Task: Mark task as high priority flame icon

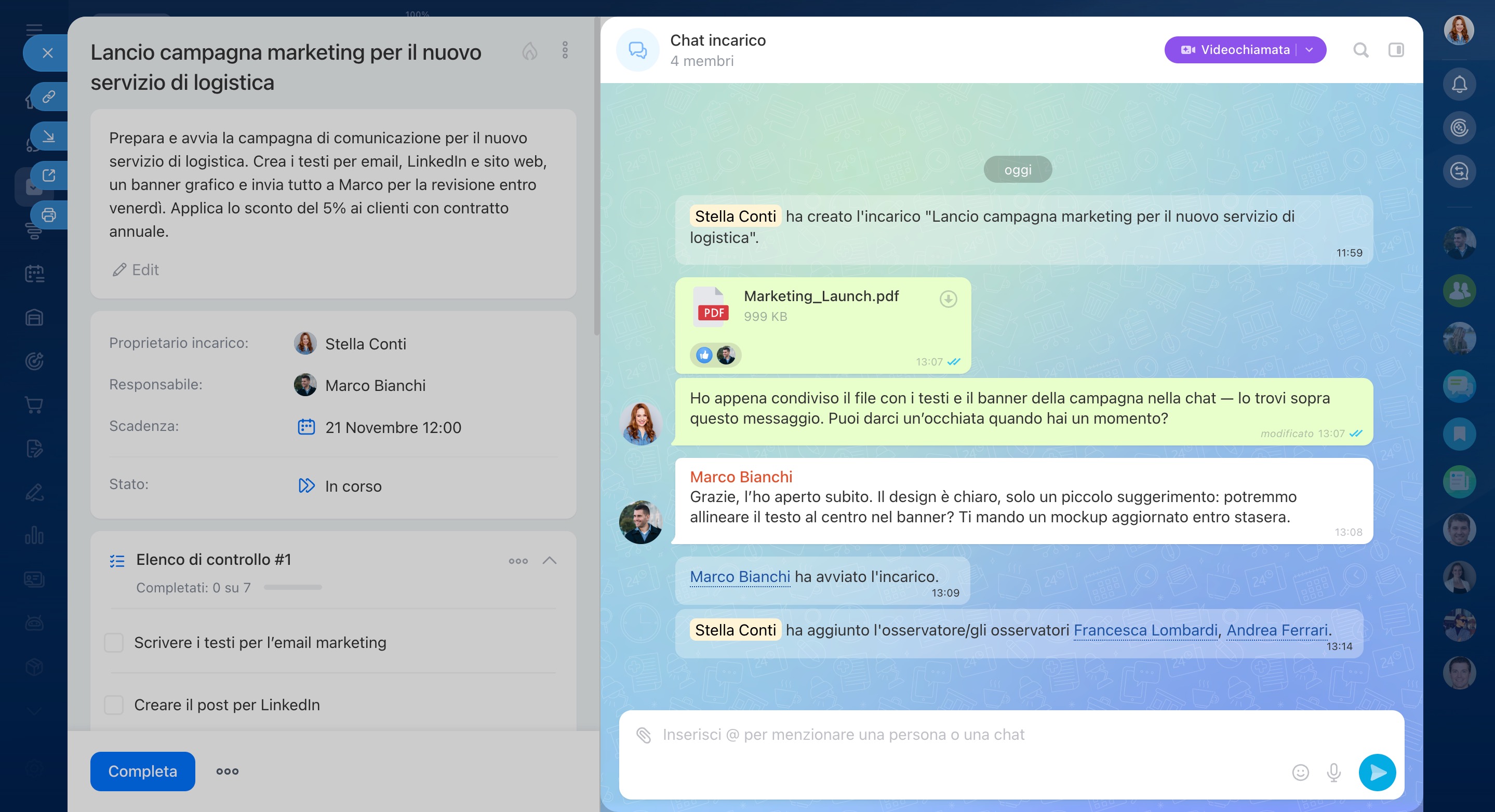Action: (x=529, y=51)
